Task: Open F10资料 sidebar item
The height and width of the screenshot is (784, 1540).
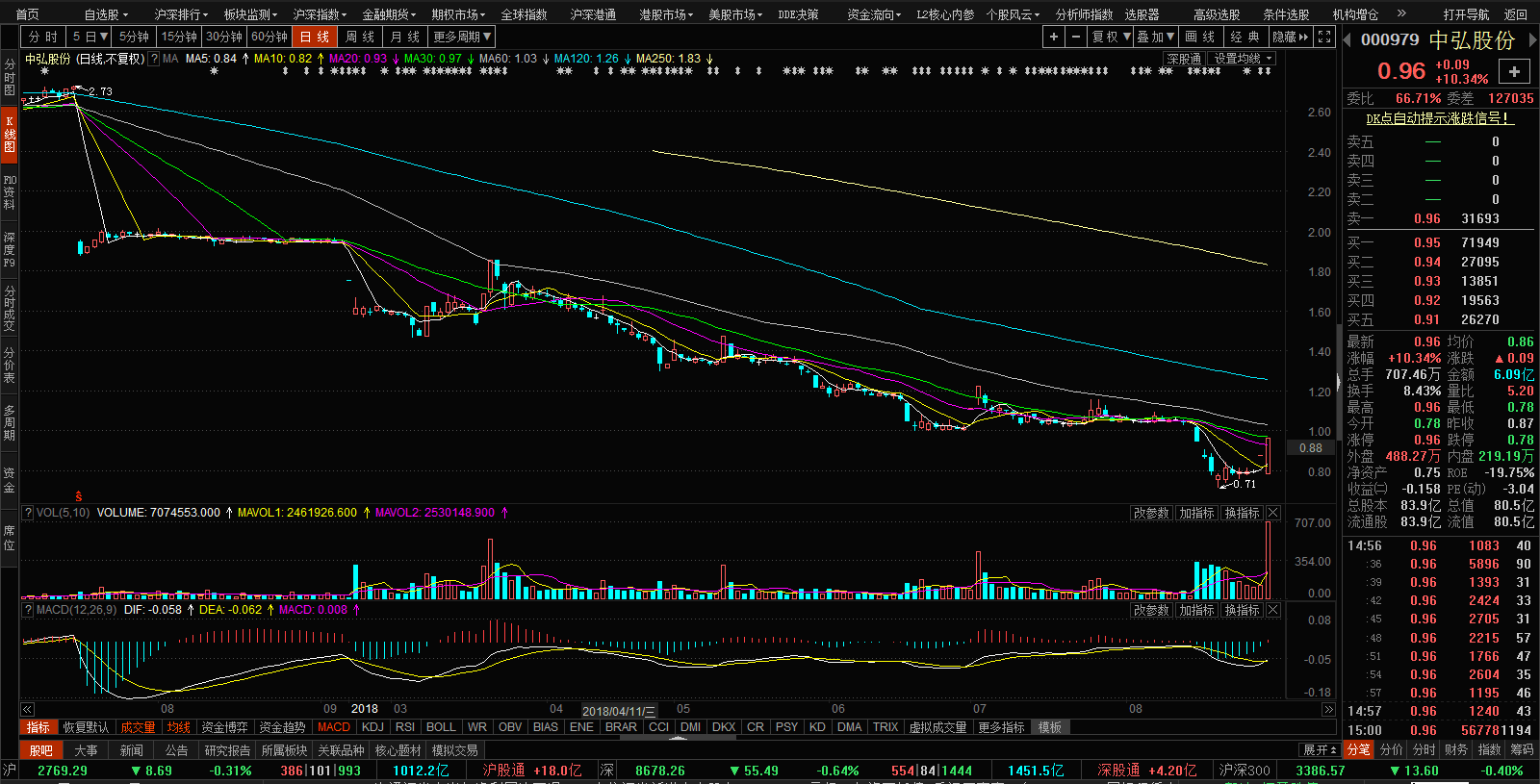Action: (9, 192)
